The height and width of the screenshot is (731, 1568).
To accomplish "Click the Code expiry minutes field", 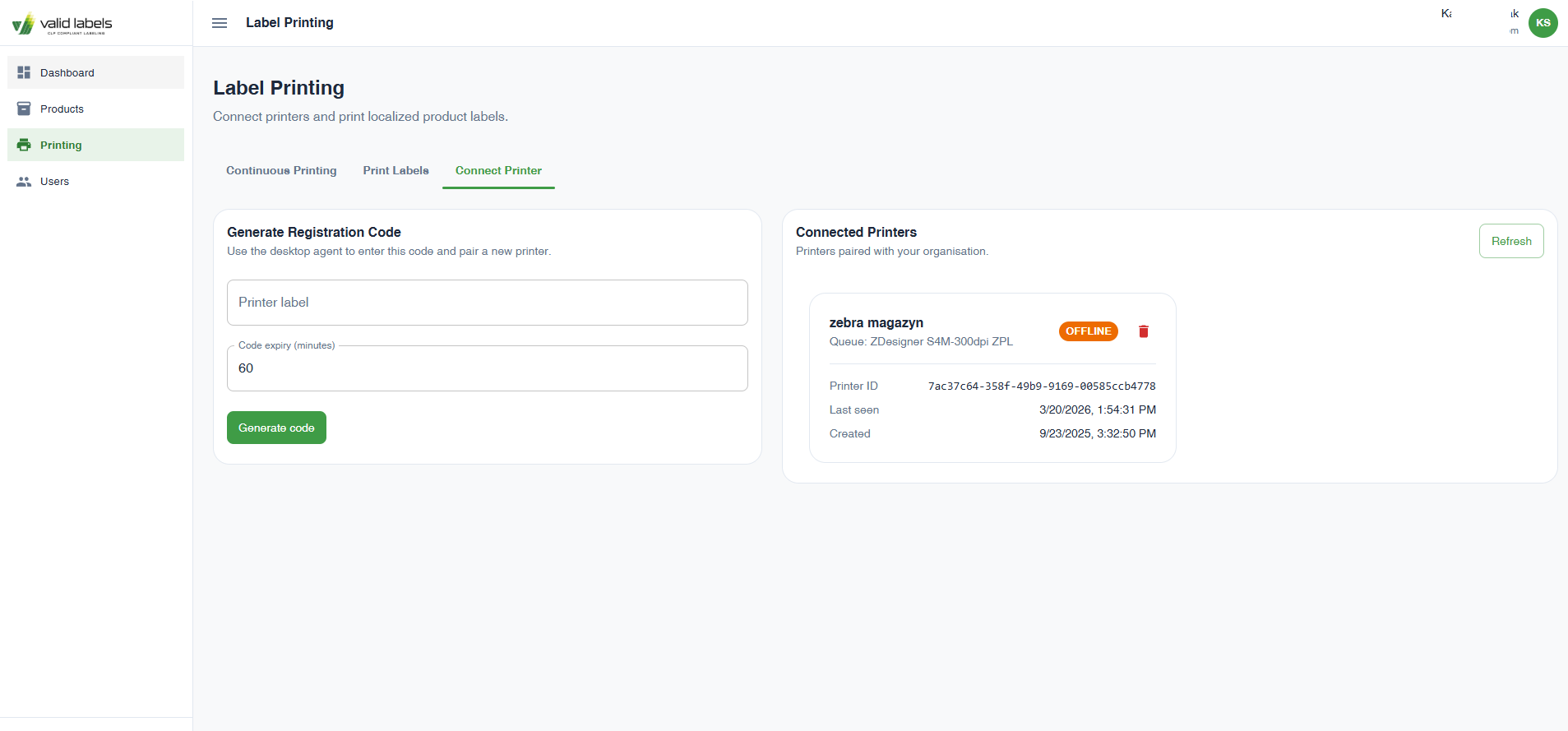I will point(487,368).
